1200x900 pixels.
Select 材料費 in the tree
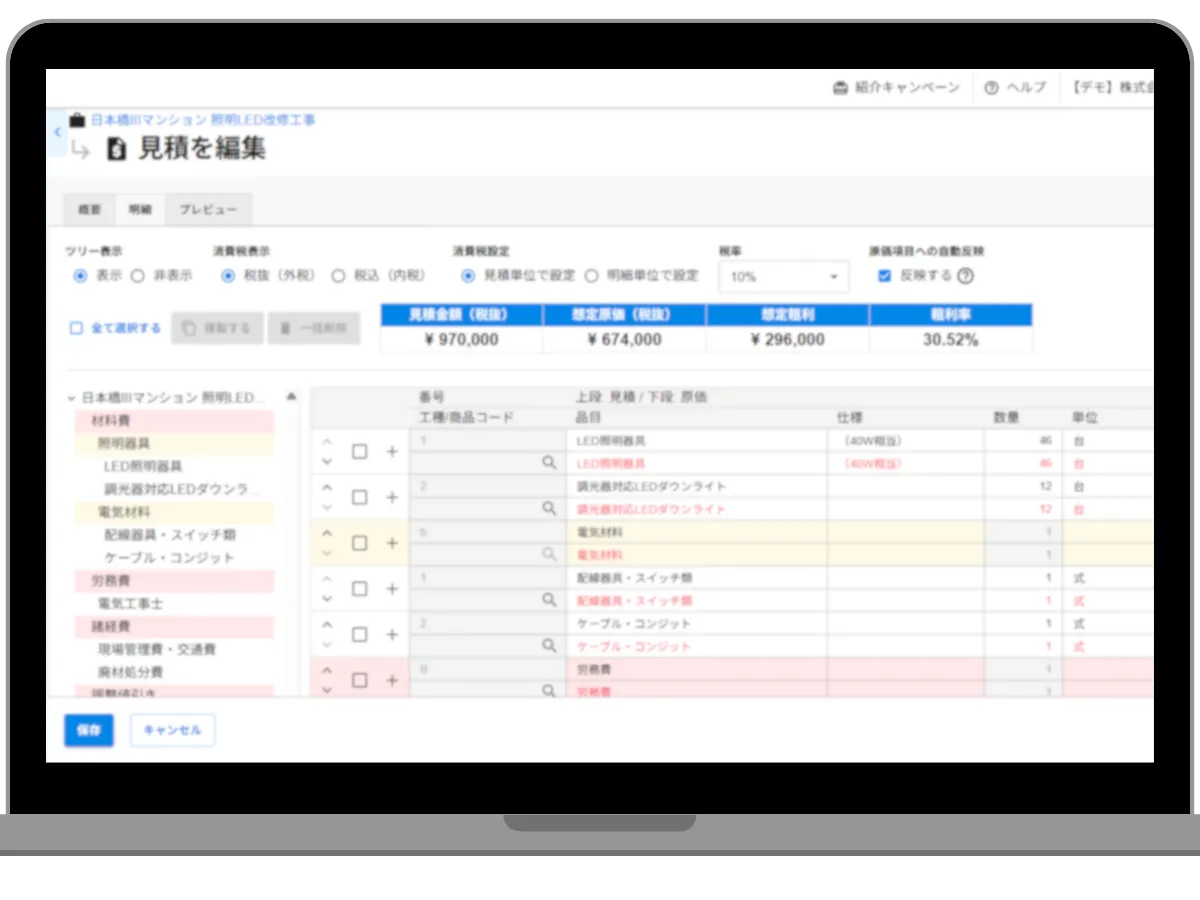(x=173, y=421)
